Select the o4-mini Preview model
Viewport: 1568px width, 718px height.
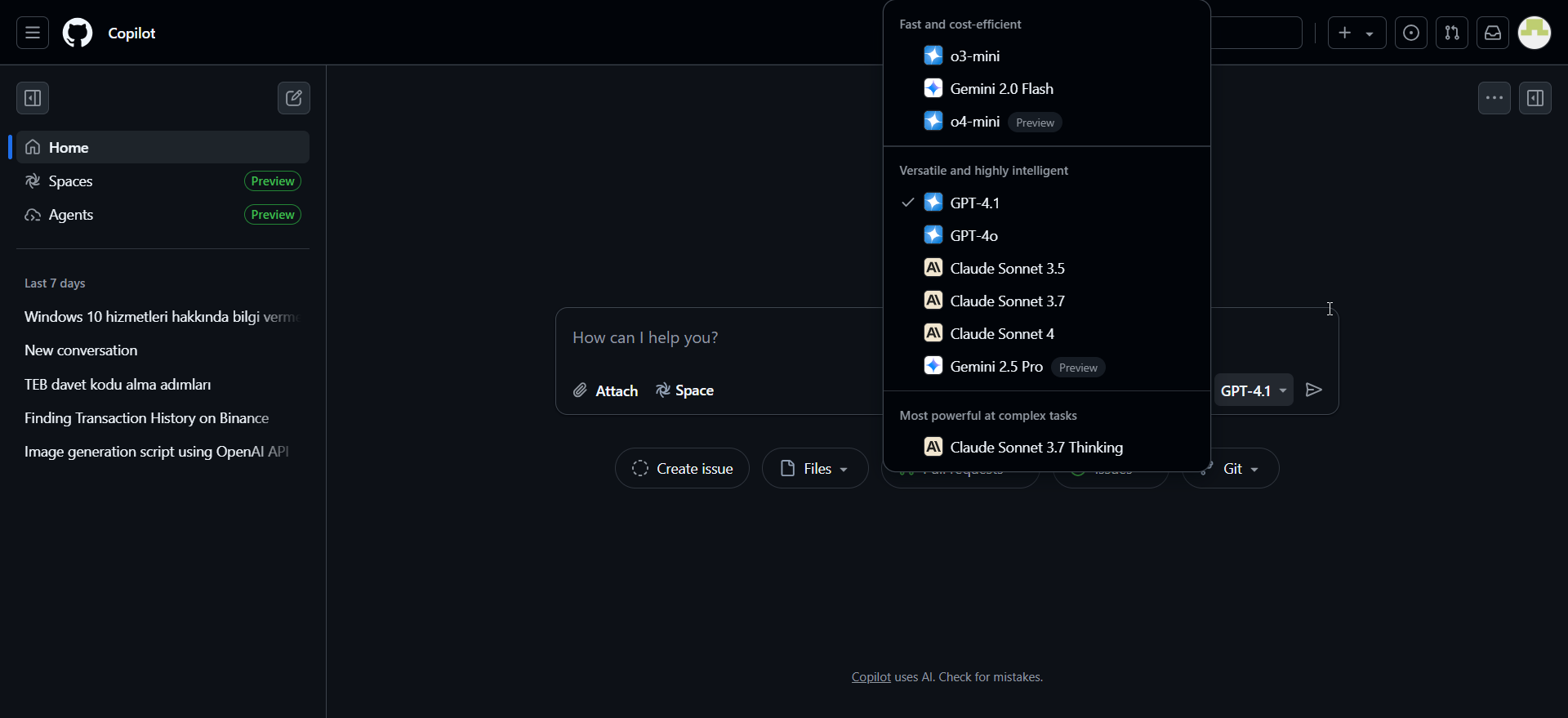1047,121
